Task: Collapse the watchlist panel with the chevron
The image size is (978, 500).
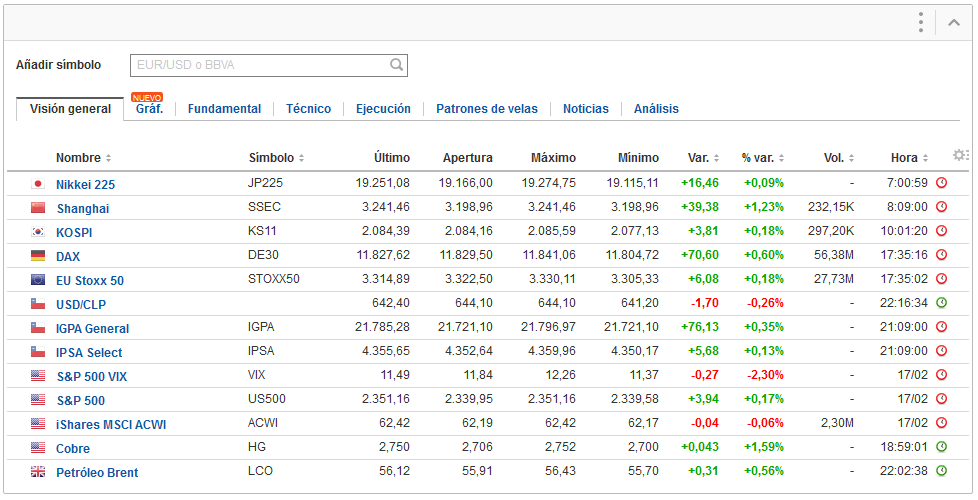Action: pos(954,22)
